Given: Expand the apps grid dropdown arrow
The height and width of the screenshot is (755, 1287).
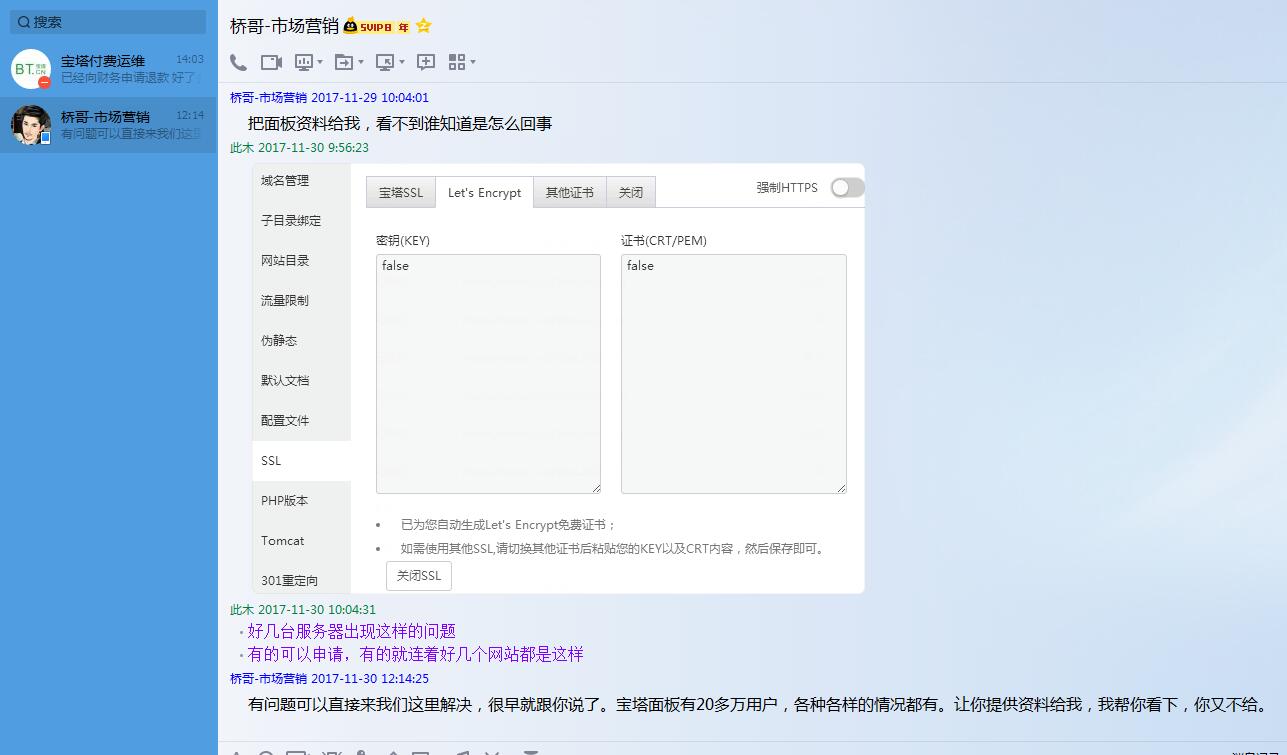Looking at the screenshot, I should (x=473, y=62).
